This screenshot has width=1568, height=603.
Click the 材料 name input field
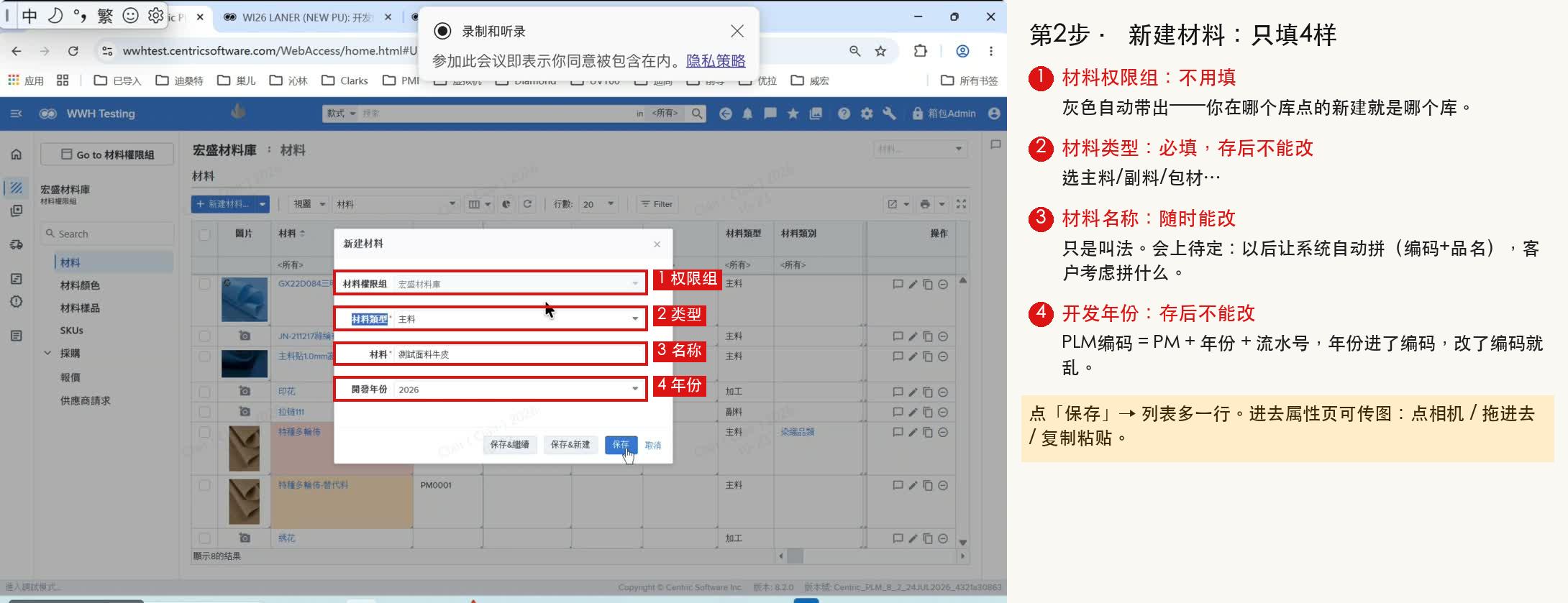coord(519,354)
